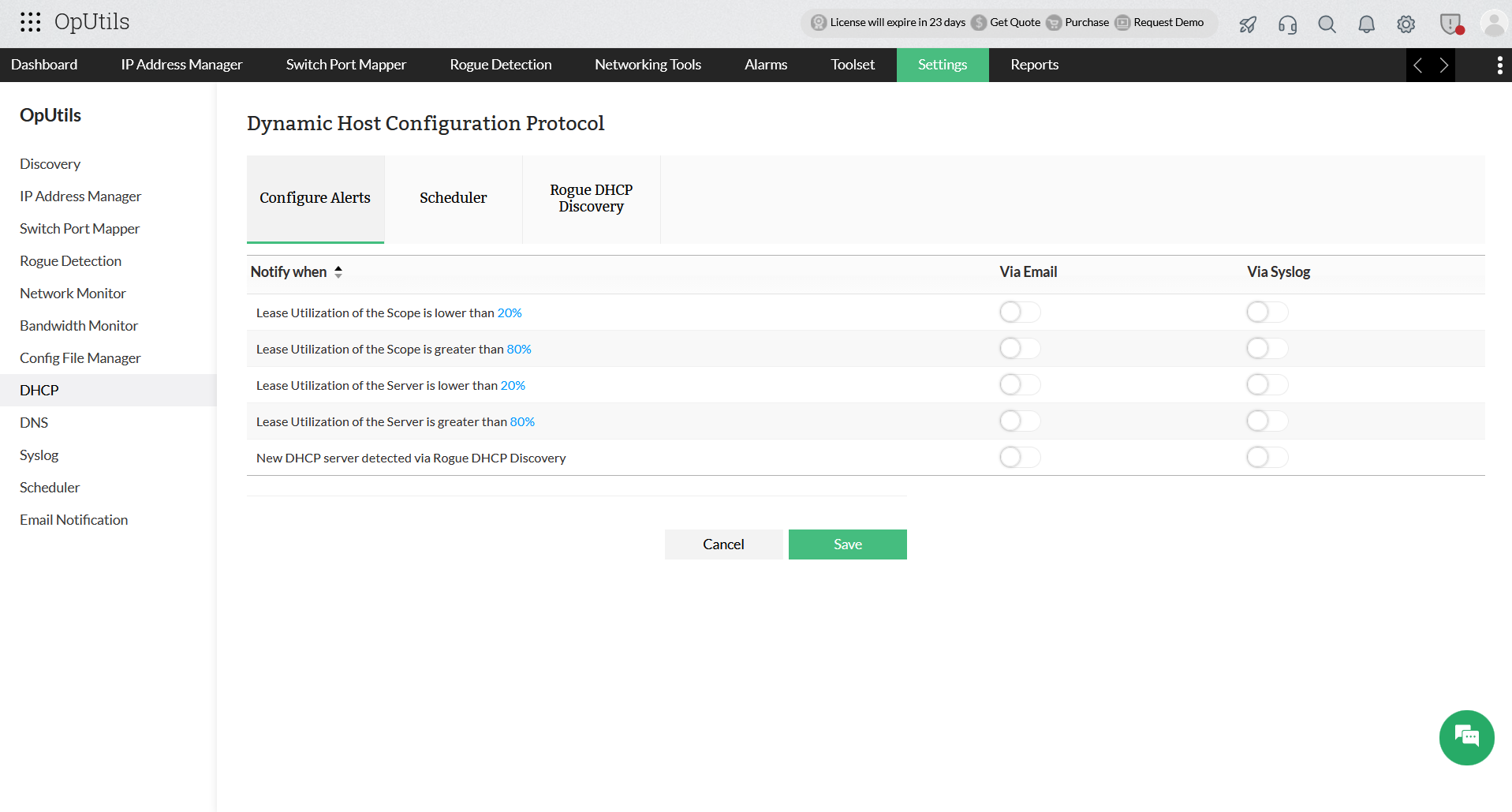Switch to the Rogue DHCP Discovery tab

coord(592,199)
